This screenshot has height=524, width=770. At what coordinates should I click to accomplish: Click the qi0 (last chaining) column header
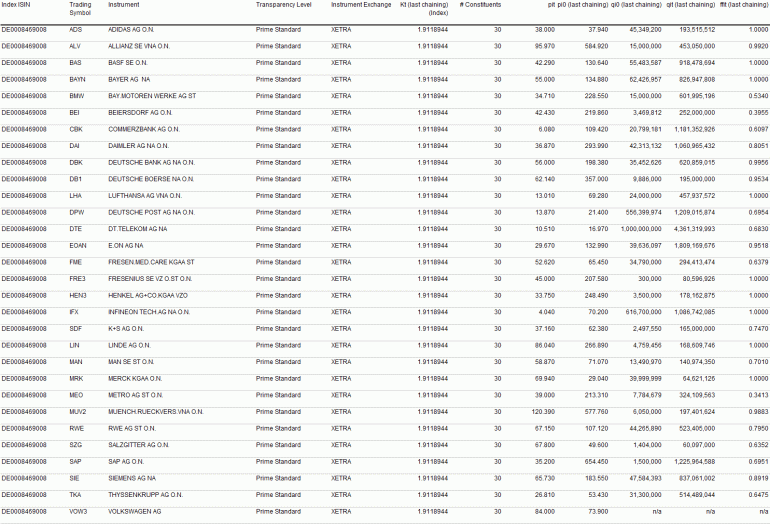[636, 5]
